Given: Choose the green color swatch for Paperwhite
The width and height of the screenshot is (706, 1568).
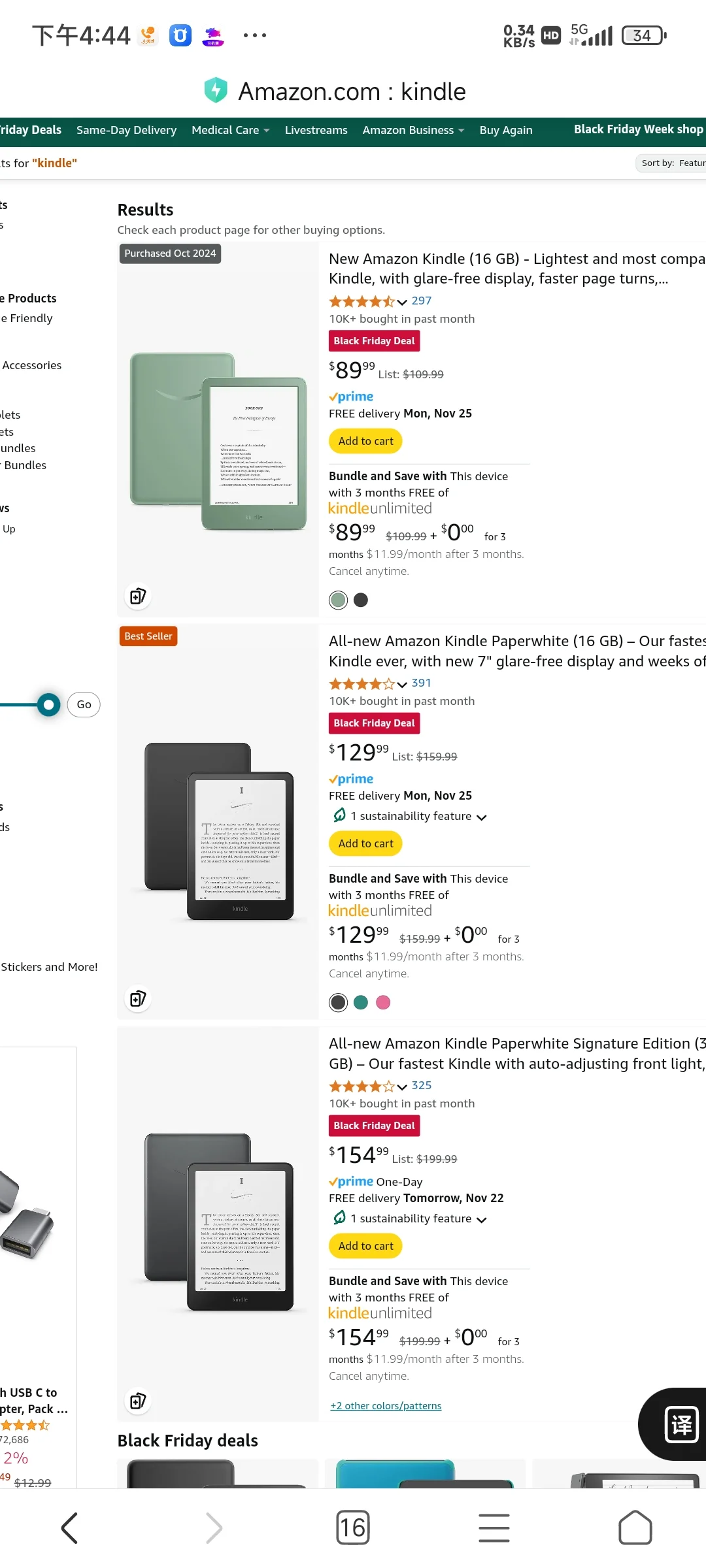Looking at the screenshot, I should 361,1002.
